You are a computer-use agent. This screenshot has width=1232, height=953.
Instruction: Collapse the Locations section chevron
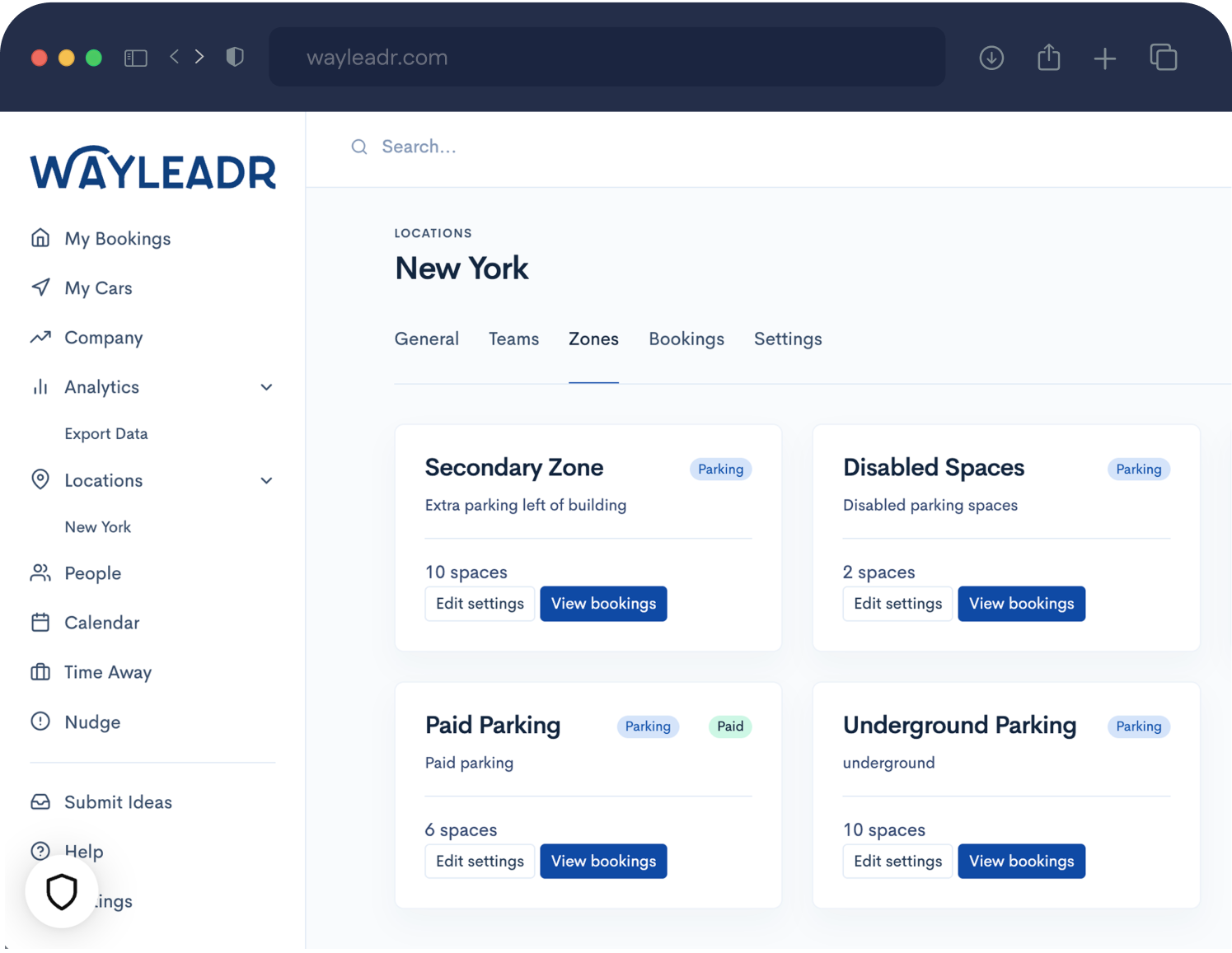(266, 480)
